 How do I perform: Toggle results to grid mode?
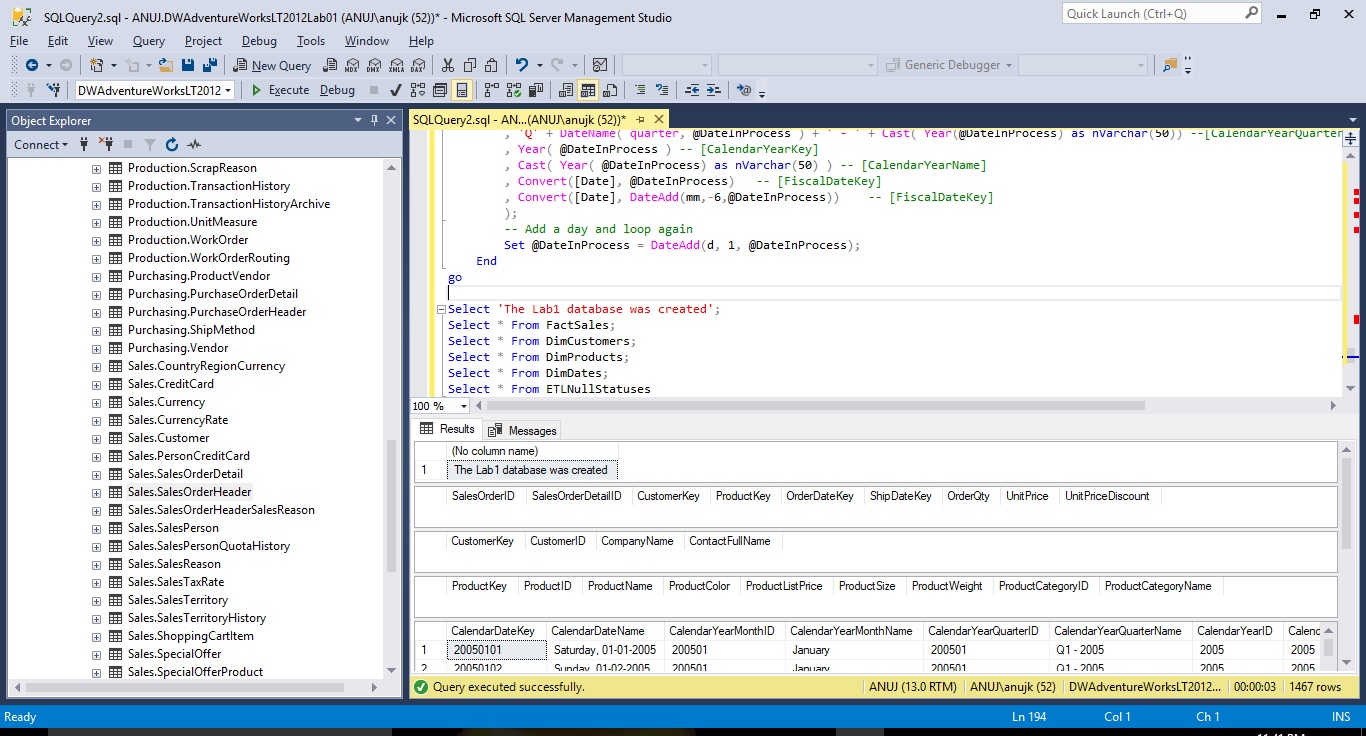click(588, 90)
